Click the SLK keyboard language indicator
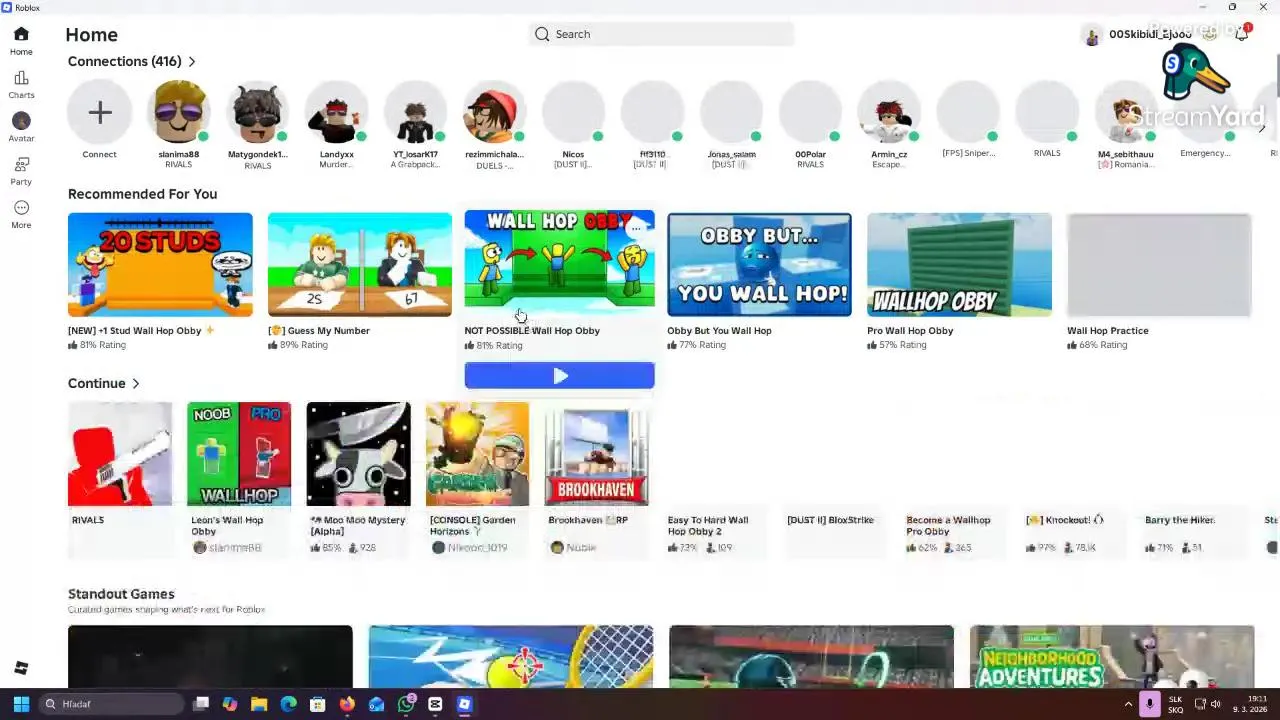The image size is (1280, 720). tap(1175, 704)
